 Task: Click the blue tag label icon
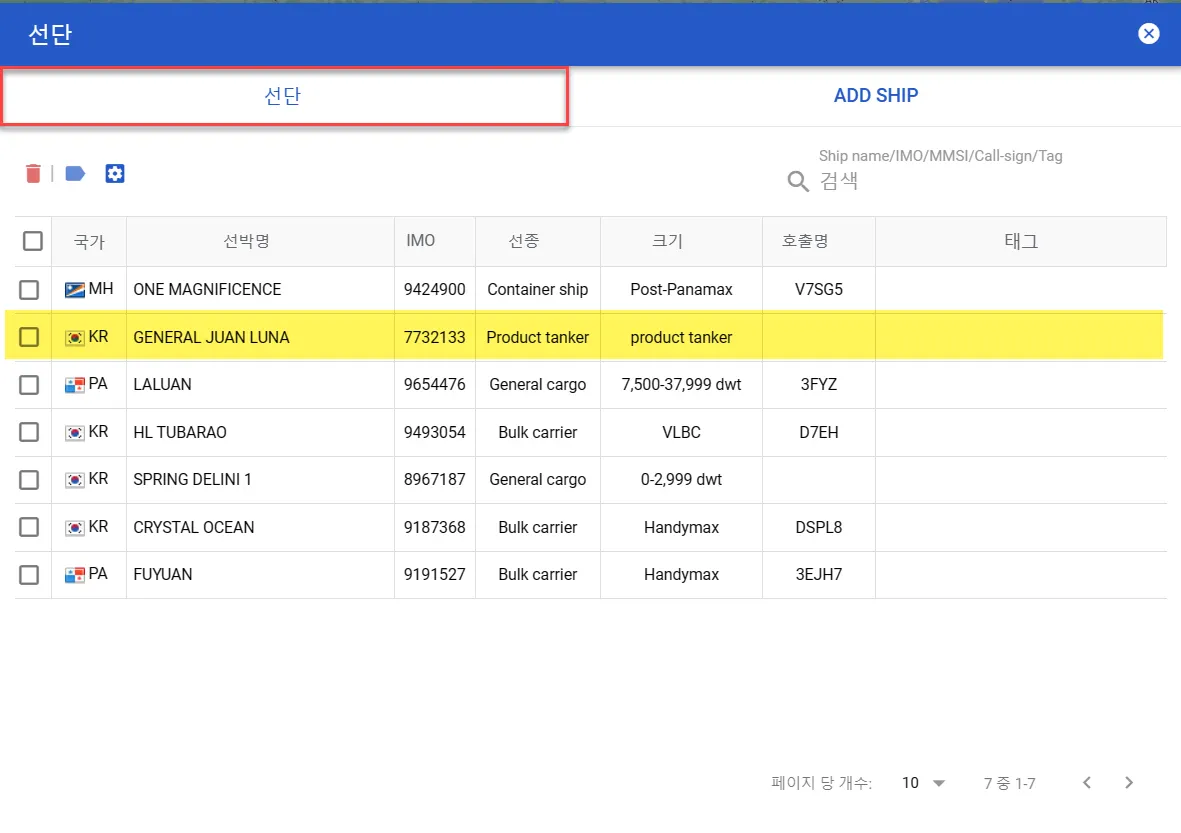[x=75, y=174]
